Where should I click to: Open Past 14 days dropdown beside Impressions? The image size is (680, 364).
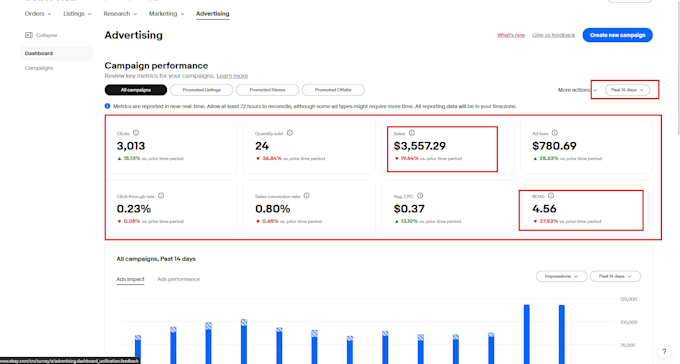[x=615, y=276]
